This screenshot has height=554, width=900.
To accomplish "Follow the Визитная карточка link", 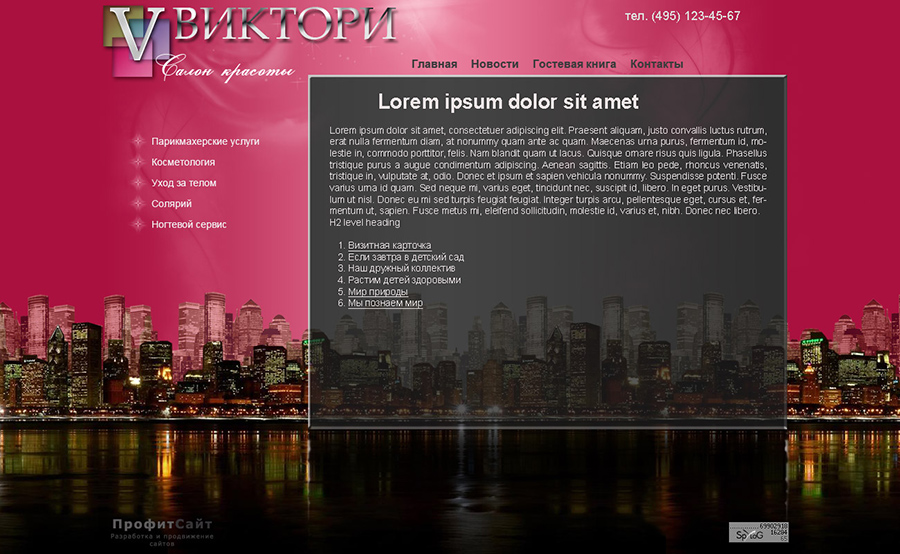I will tap(389, 245).
